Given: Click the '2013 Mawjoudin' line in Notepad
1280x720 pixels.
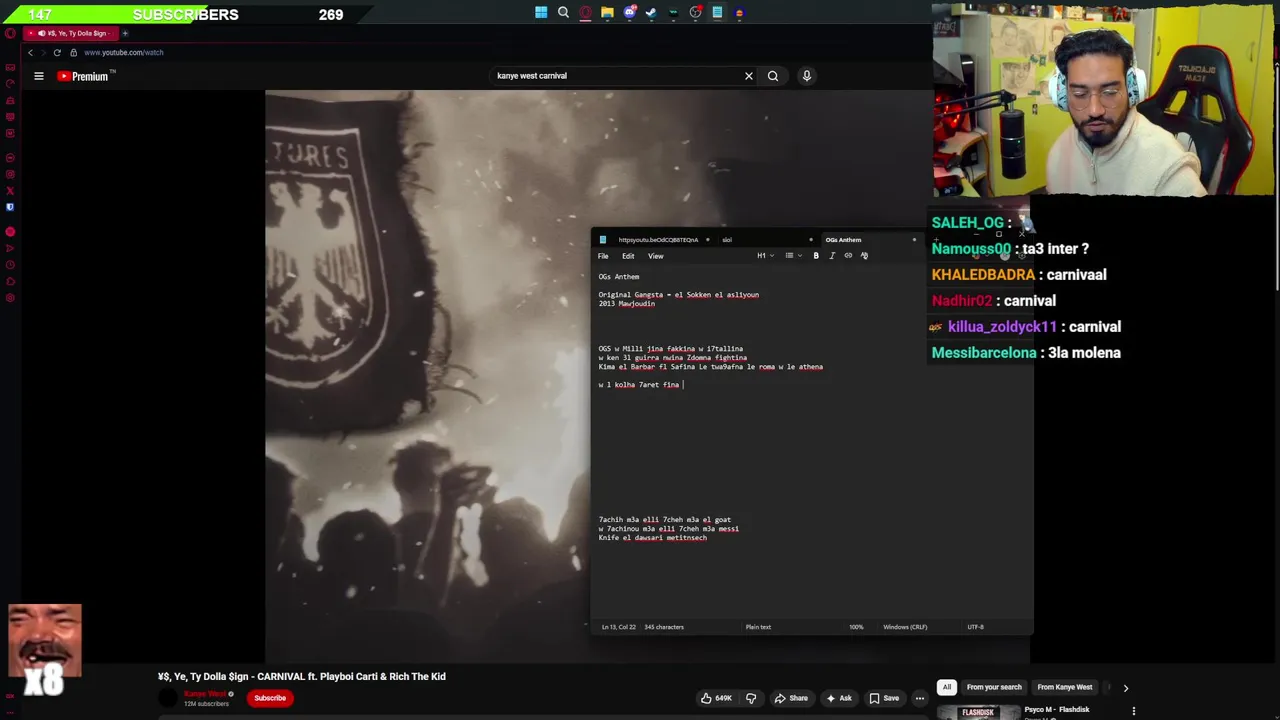Looking at the screenshot, I should point(627,304).
